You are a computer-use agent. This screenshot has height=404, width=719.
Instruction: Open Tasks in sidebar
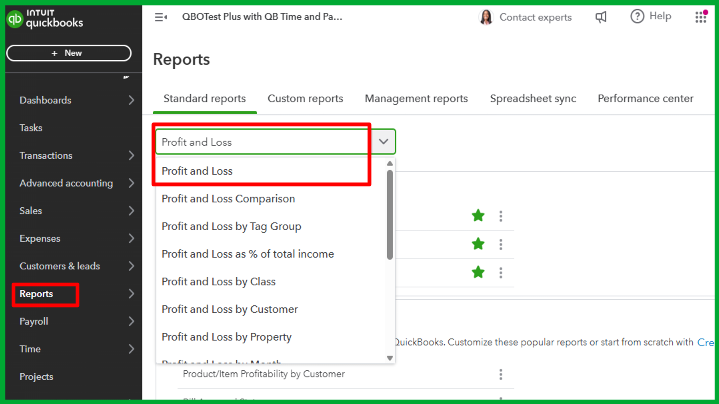point(31,128)
